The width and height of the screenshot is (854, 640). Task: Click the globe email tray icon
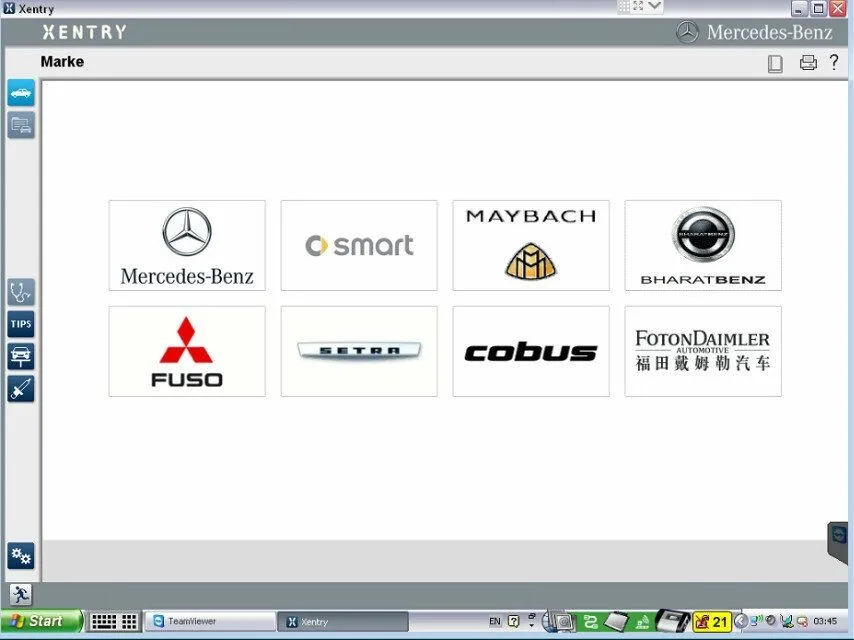(559, 621)
